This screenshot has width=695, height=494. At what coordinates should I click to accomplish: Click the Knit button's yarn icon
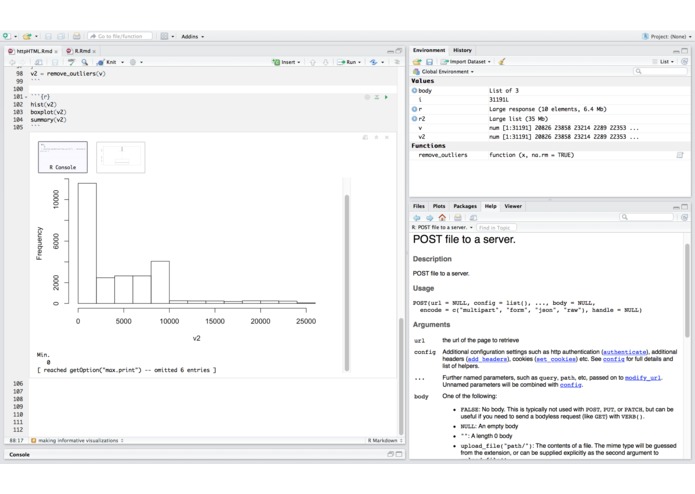[x=101, y=62]
